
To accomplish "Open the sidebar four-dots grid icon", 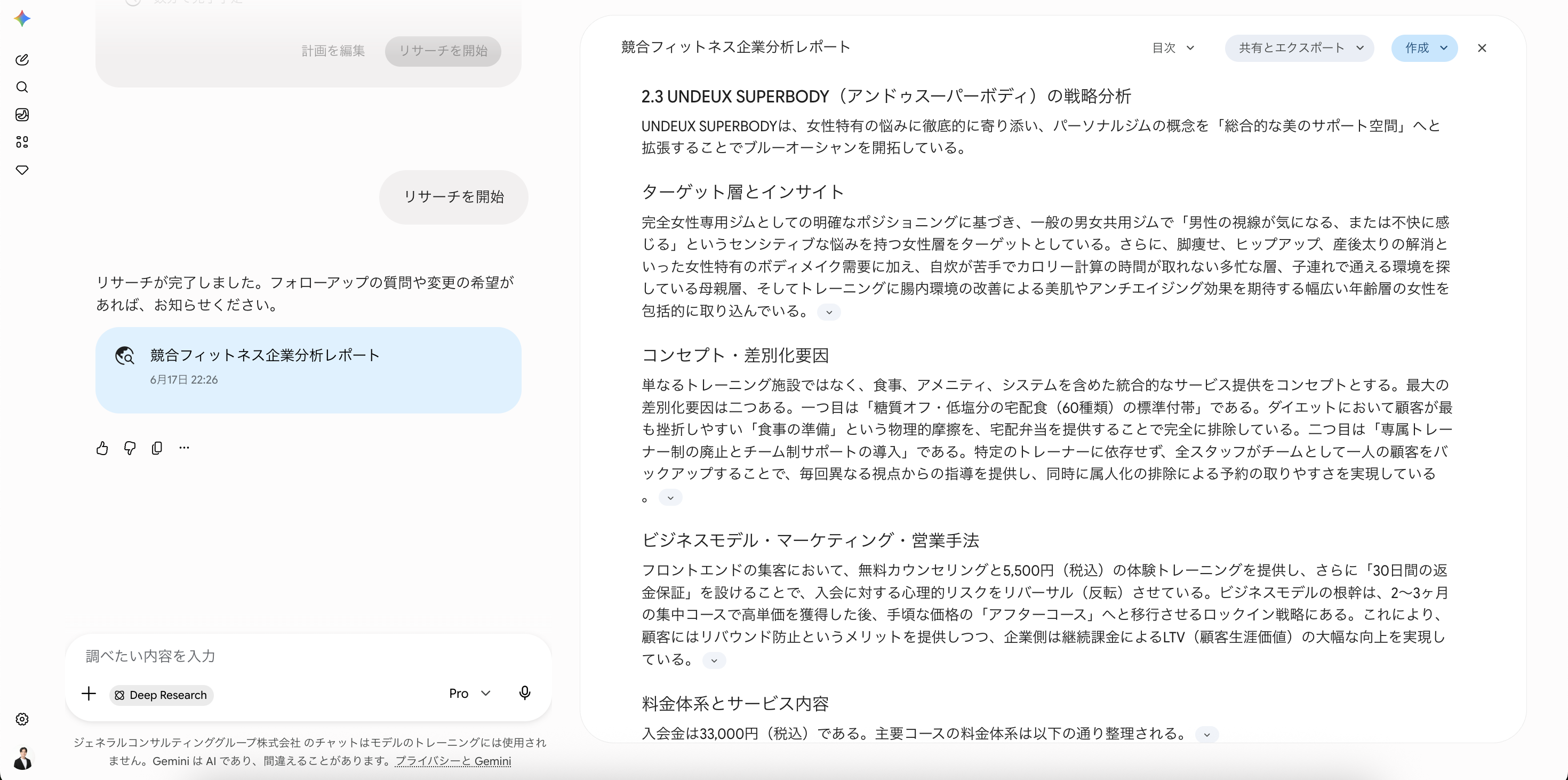I will (x=22, y=142).
